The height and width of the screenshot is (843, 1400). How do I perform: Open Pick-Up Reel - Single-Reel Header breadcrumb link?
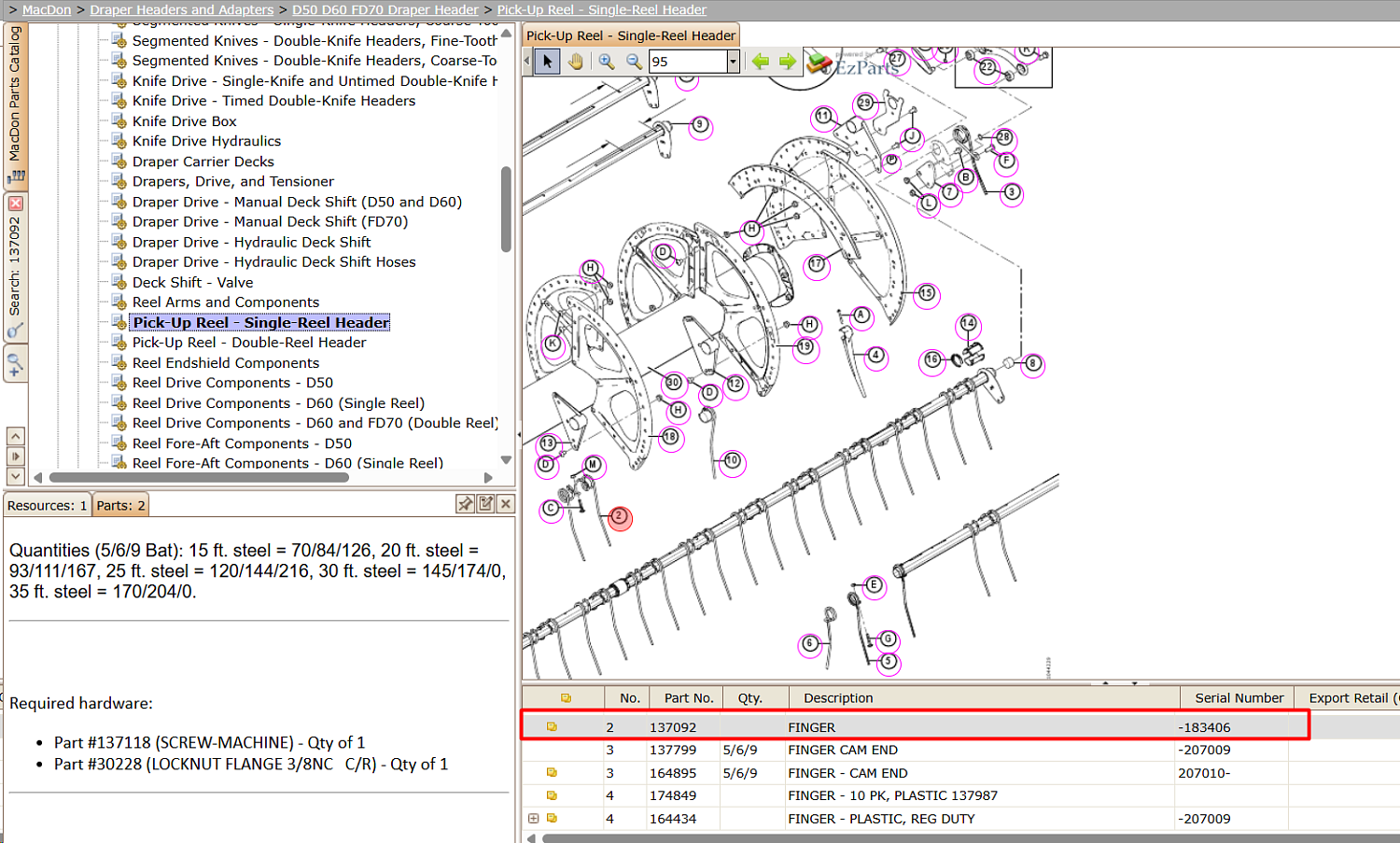pos(602,9)
